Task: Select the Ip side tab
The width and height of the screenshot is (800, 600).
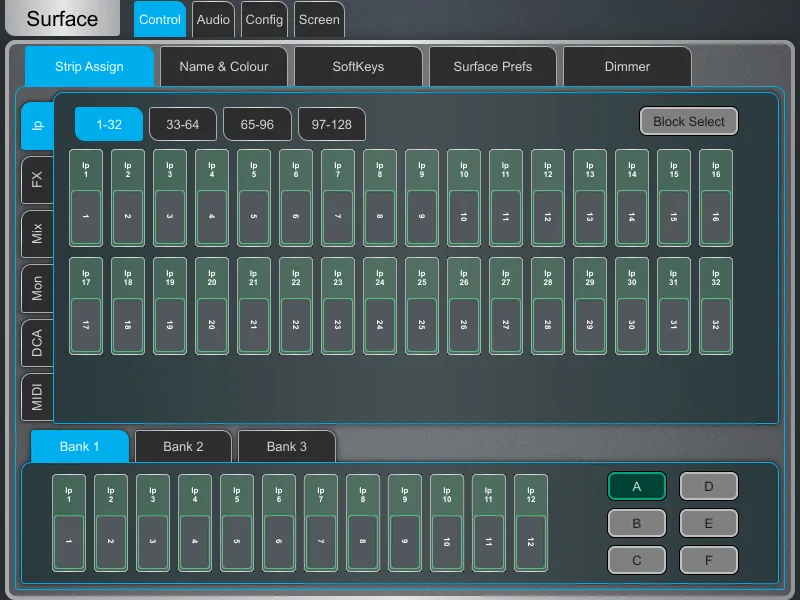Action: pyautogui.click(x=37, y=126)
